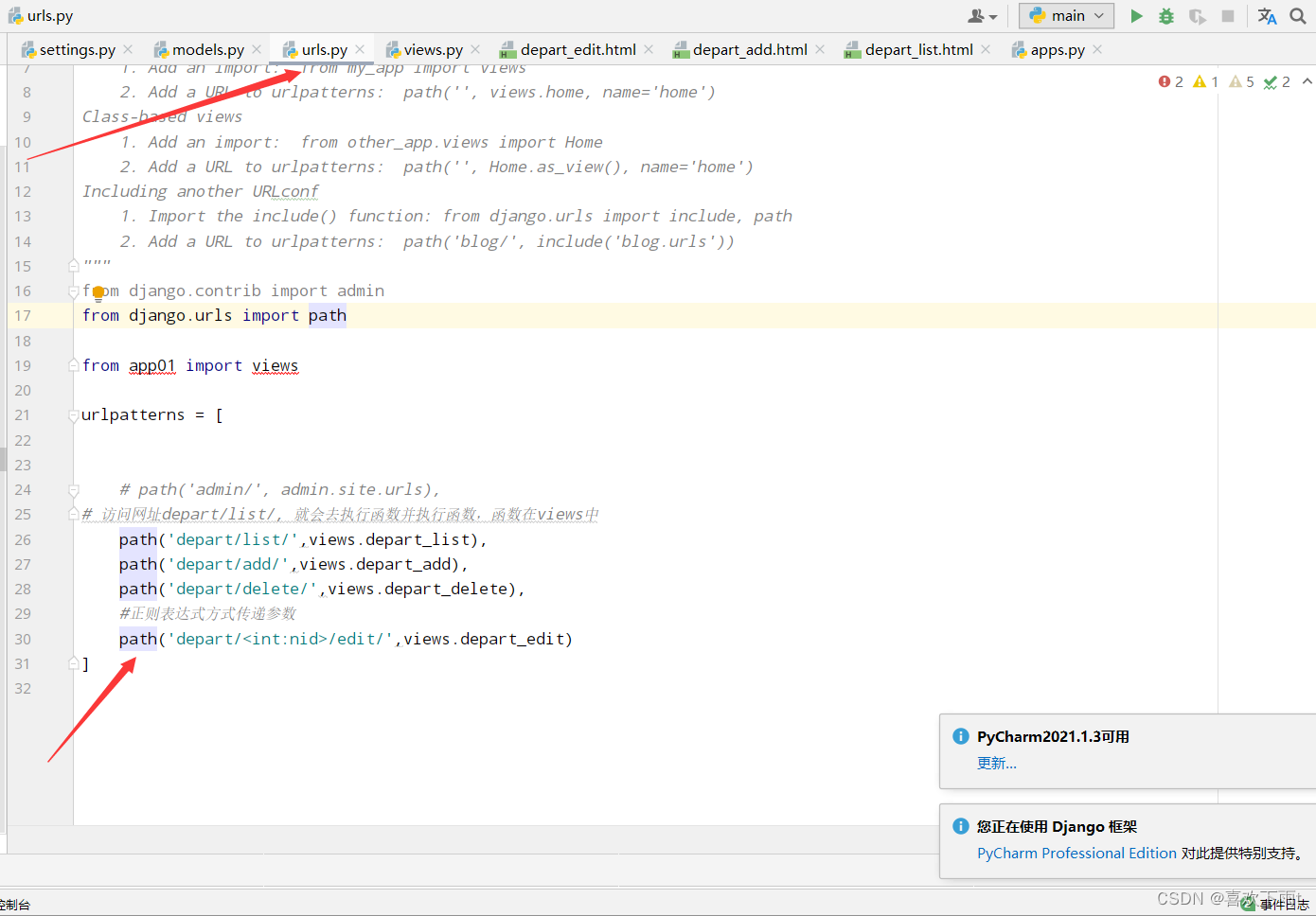Click 'depart/add/' string on line 27
This screenshot has width=1316, height=916.
coord(228,564)
